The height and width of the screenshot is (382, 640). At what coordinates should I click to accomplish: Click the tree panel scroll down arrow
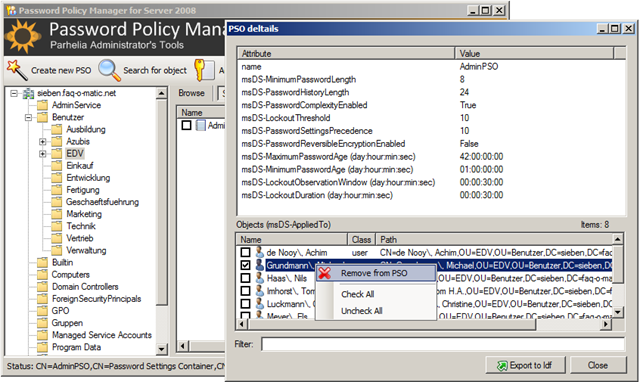[x=162, y=349]
